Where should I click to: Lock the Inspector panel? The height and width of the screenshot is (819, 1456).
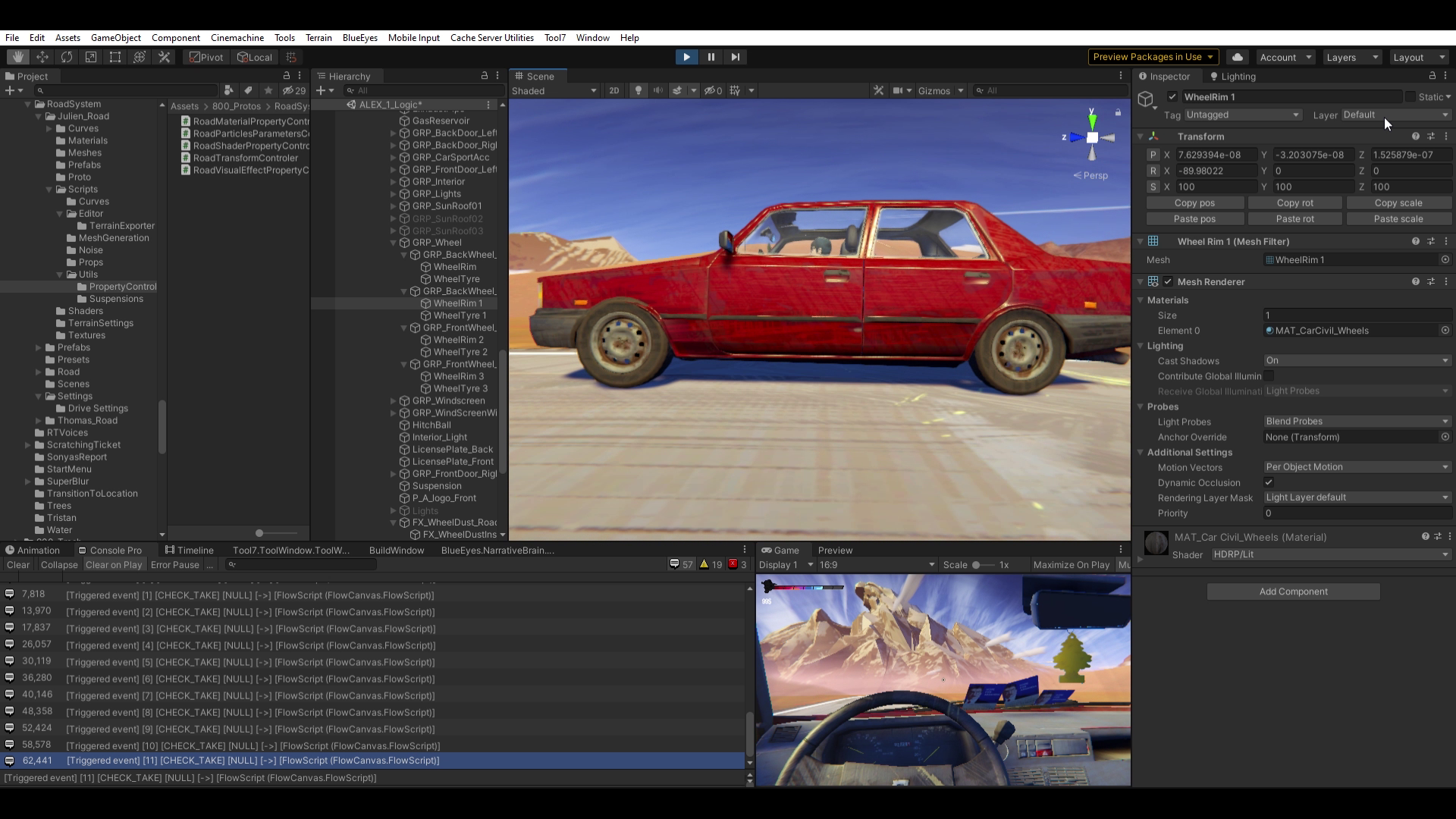[1432, 76]
